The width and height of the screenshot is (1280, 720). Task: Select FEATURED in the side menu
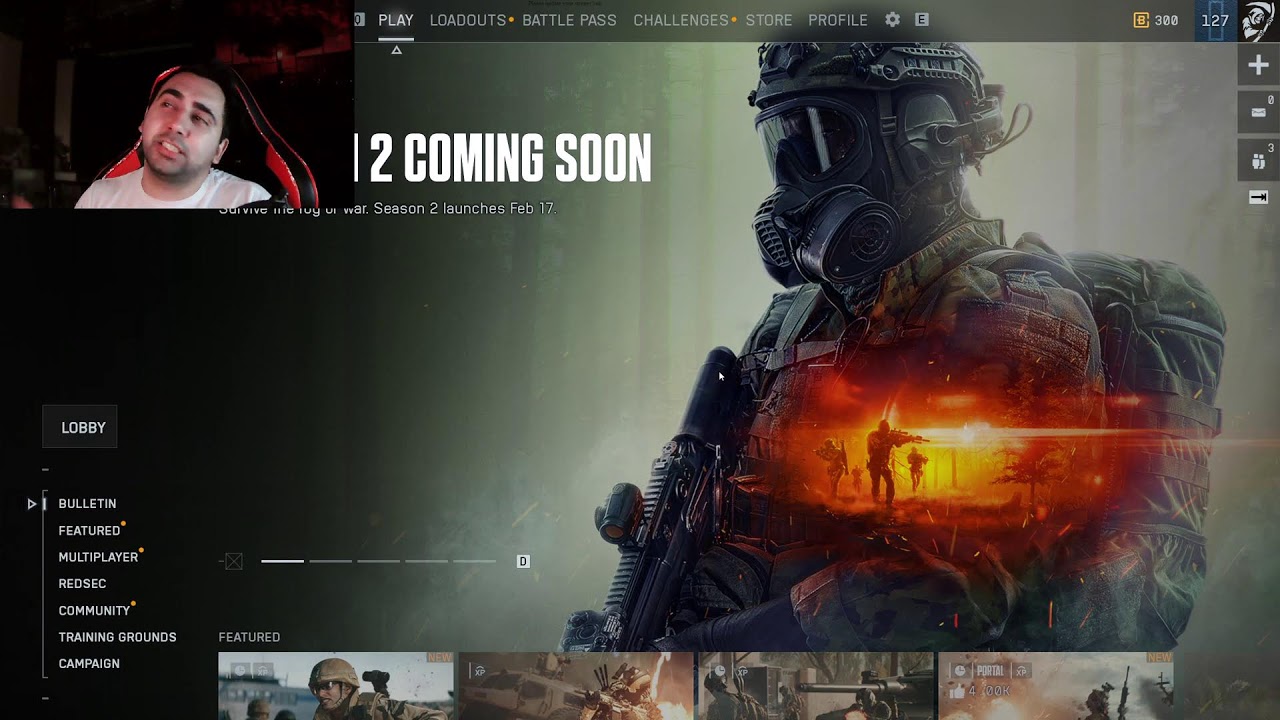89,531
